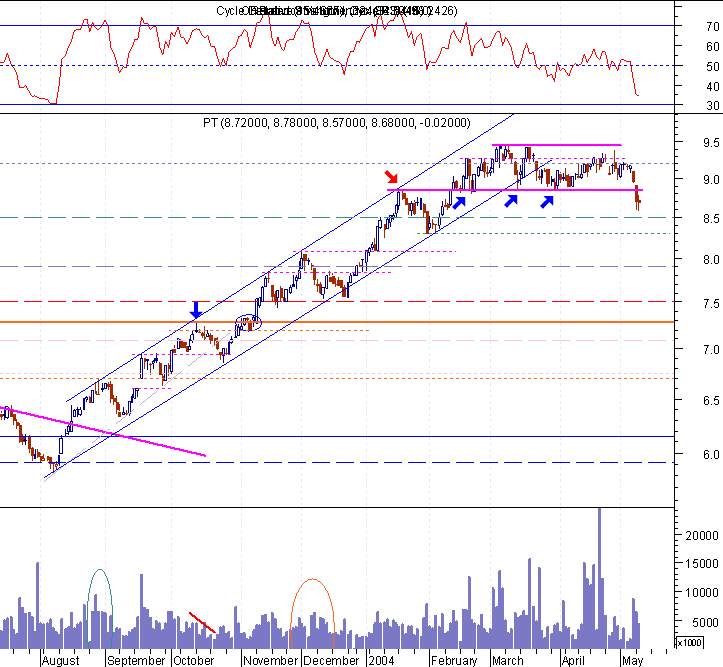The height and width of the screenshot is (667, 723).
Task: Click the 7.5 price axis label
Action: click(711, 303)
